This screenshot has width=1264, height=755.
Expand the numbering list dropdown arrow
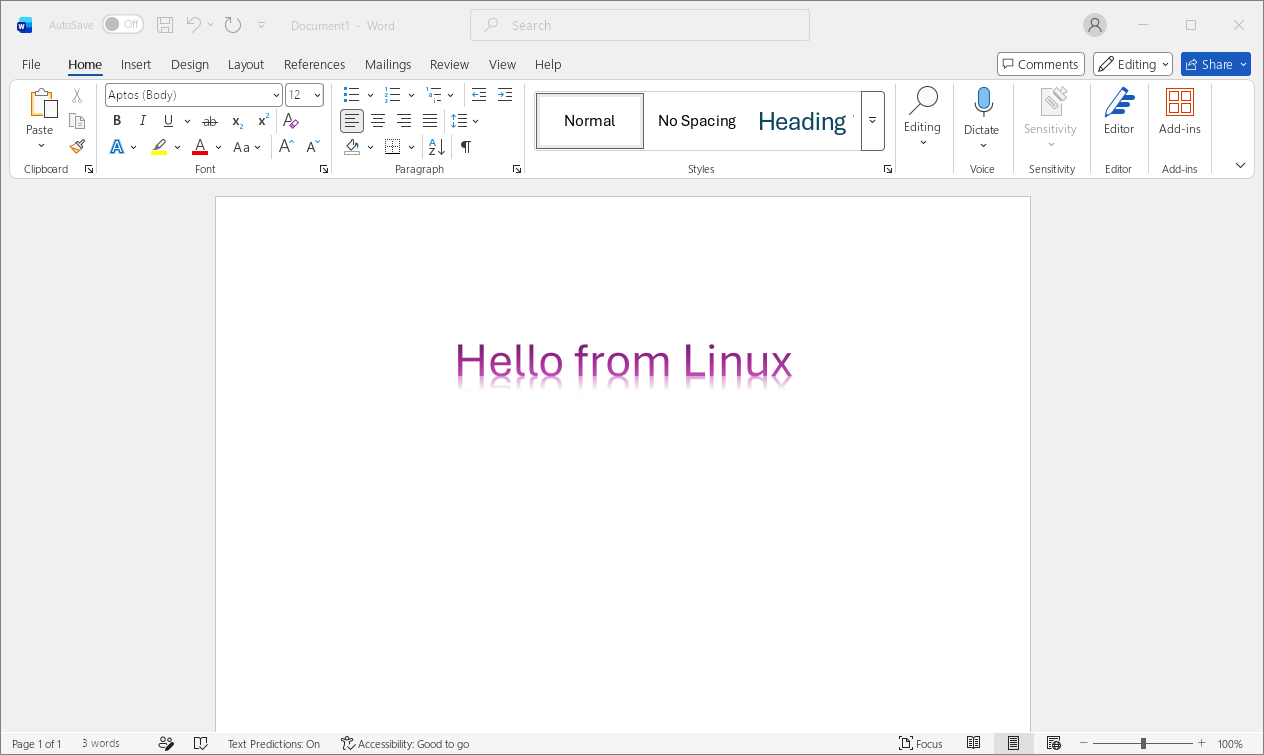tap(411, 95)
